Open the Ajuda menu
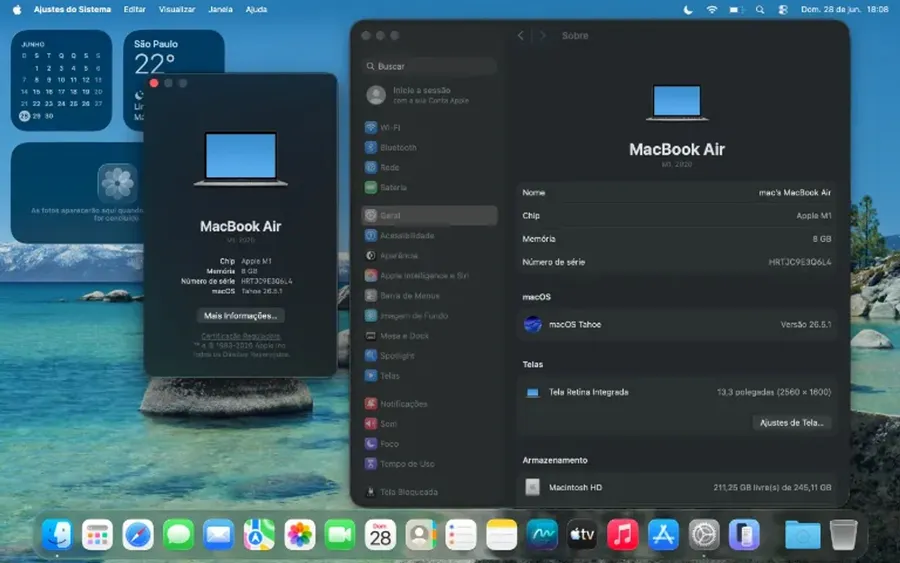This screenshot has width=900, height=563. 256,9
